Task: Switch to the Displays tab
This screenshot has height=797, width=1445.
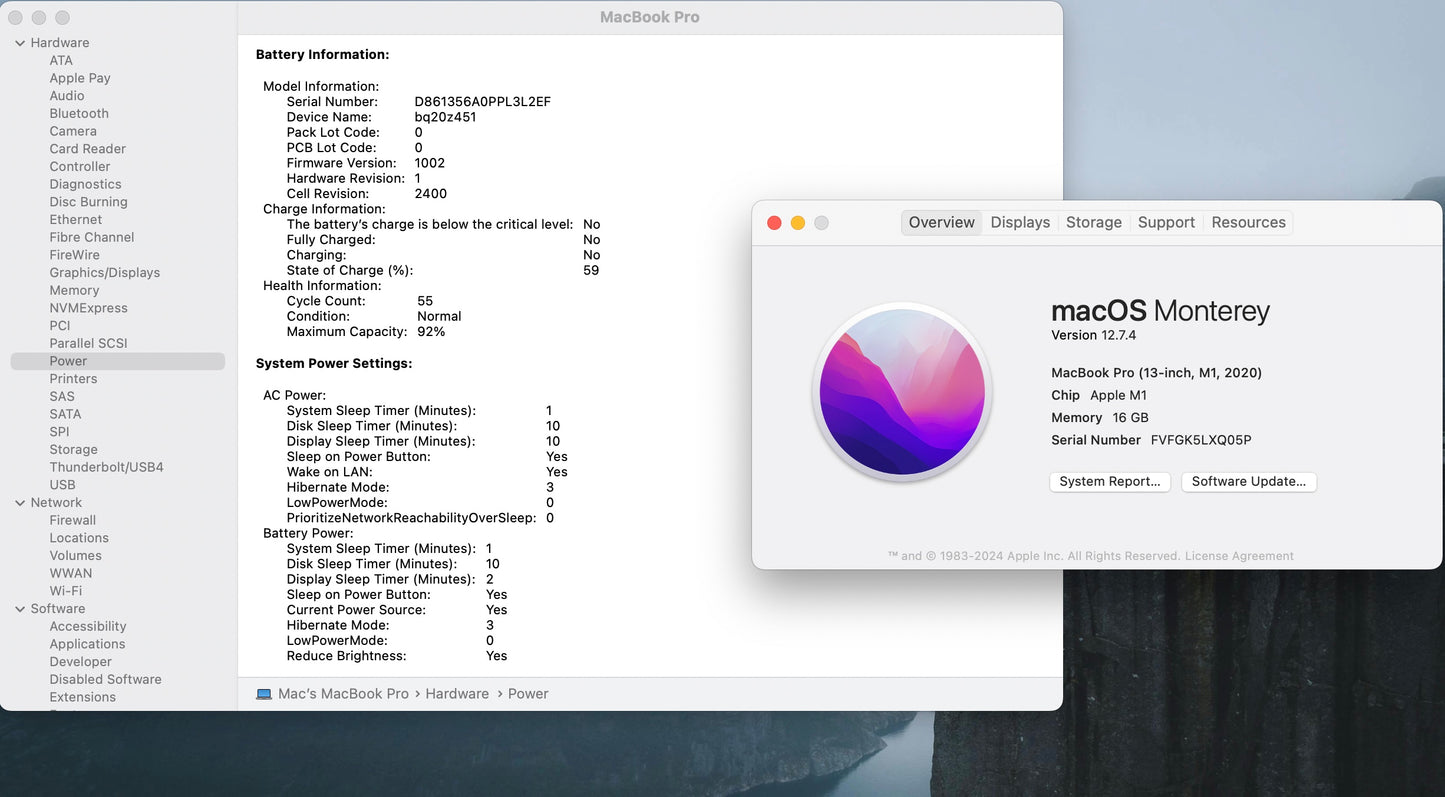Action: [1020, 223]
